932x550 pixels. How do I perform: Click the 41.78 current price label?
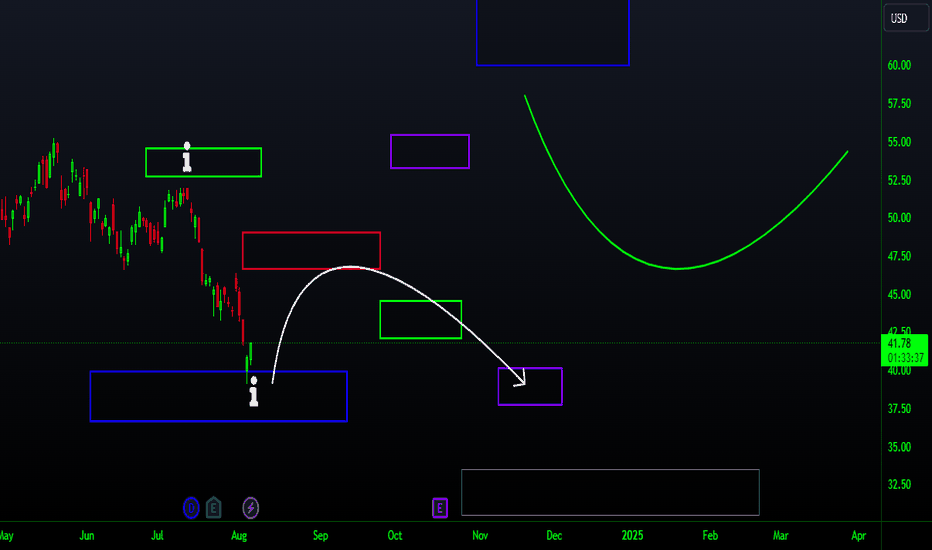pyautogui.click(x=899, y=343)
